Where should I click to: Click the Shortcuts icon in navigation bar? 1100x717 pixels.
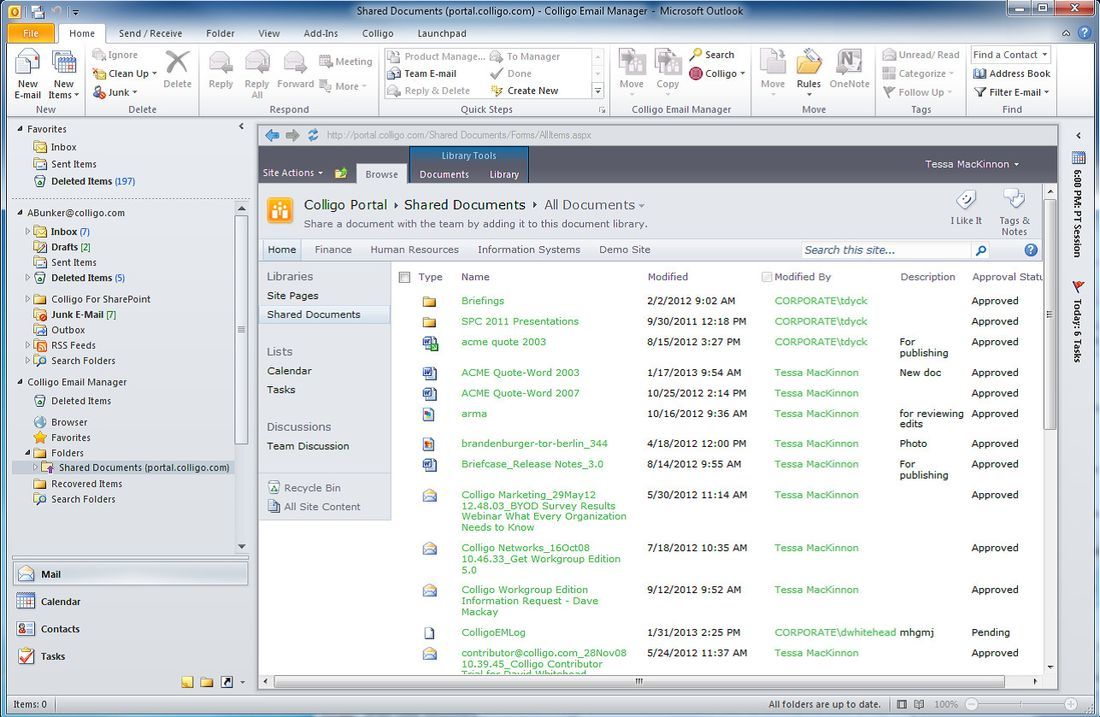tap(227, 681)
